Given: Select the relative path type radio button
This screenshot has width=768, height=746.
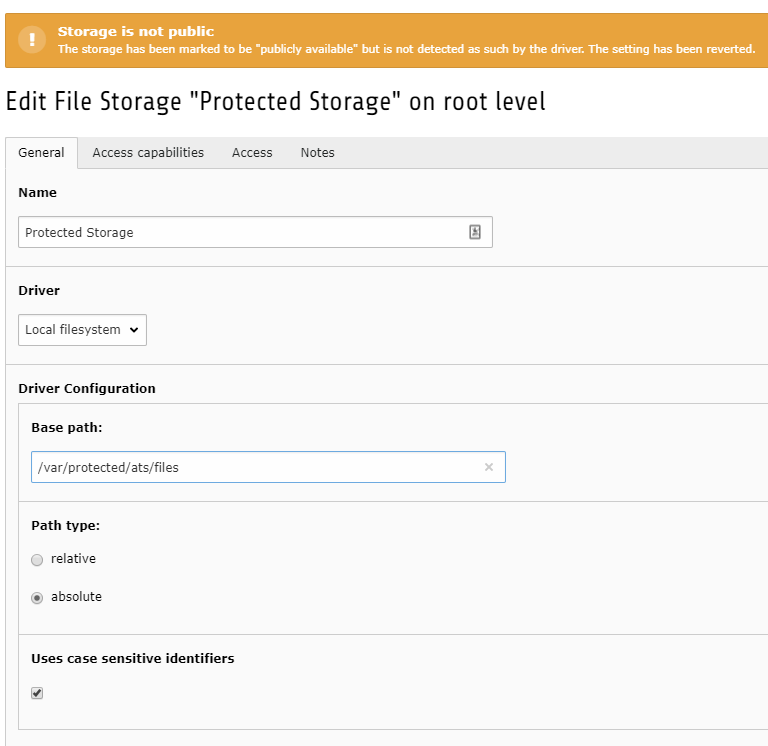Looking at the screenshot, I should point(38,560).
